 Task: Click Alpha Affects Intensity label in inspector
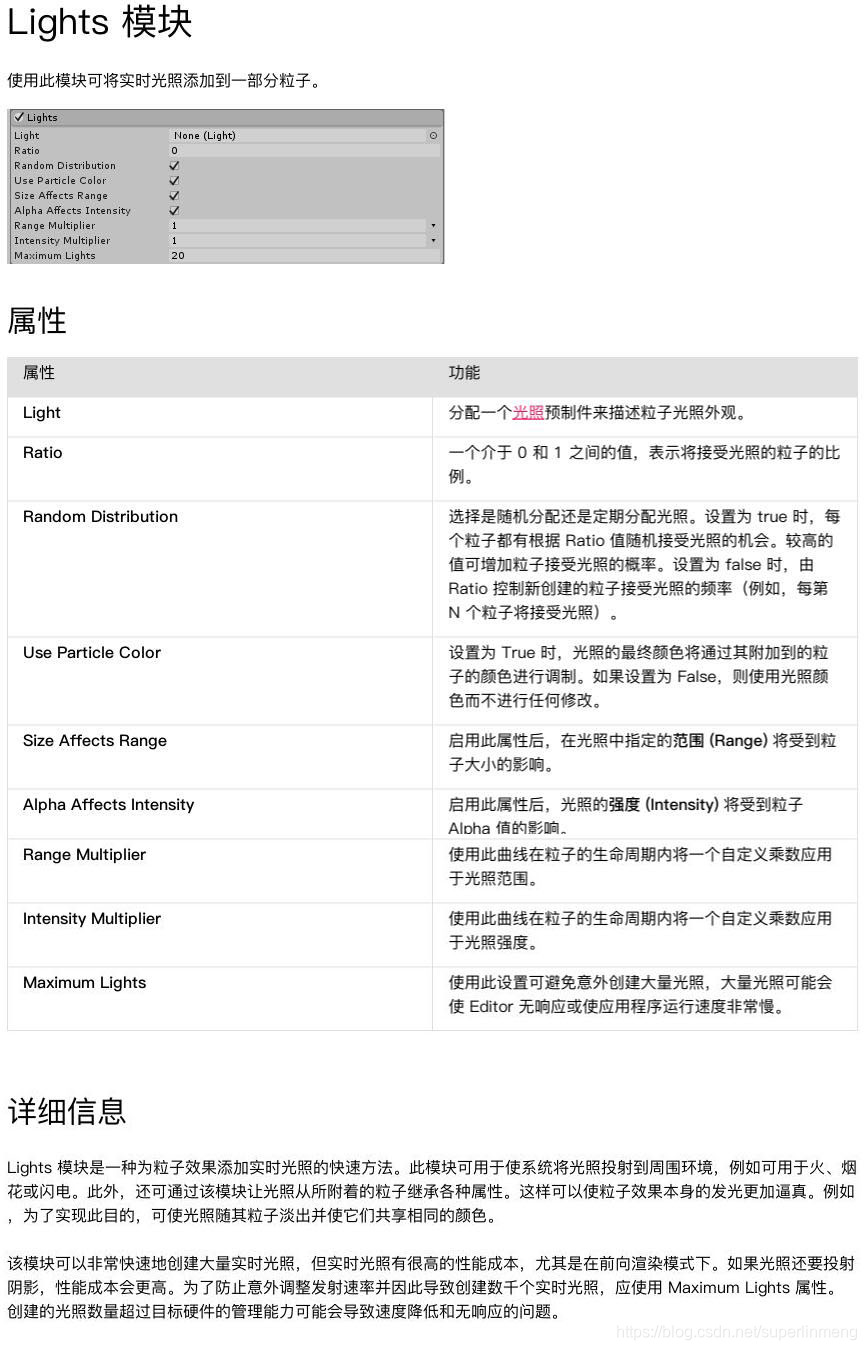[72, 211]
